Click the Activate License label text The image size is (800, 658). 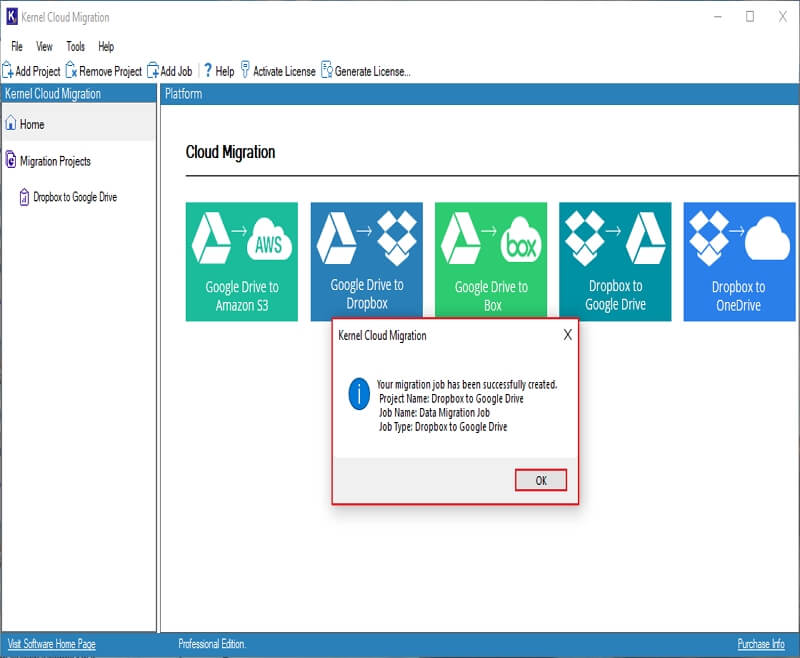point(284,71)
